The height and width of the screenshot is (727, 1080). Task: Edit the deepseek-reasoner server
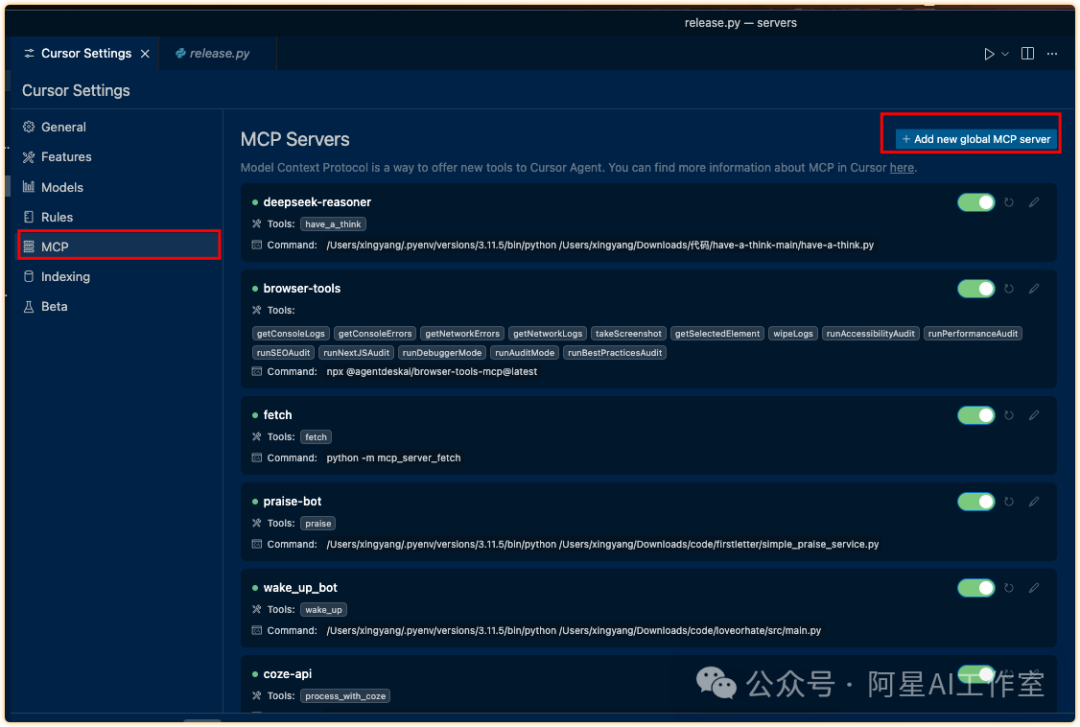[1034, 202]
